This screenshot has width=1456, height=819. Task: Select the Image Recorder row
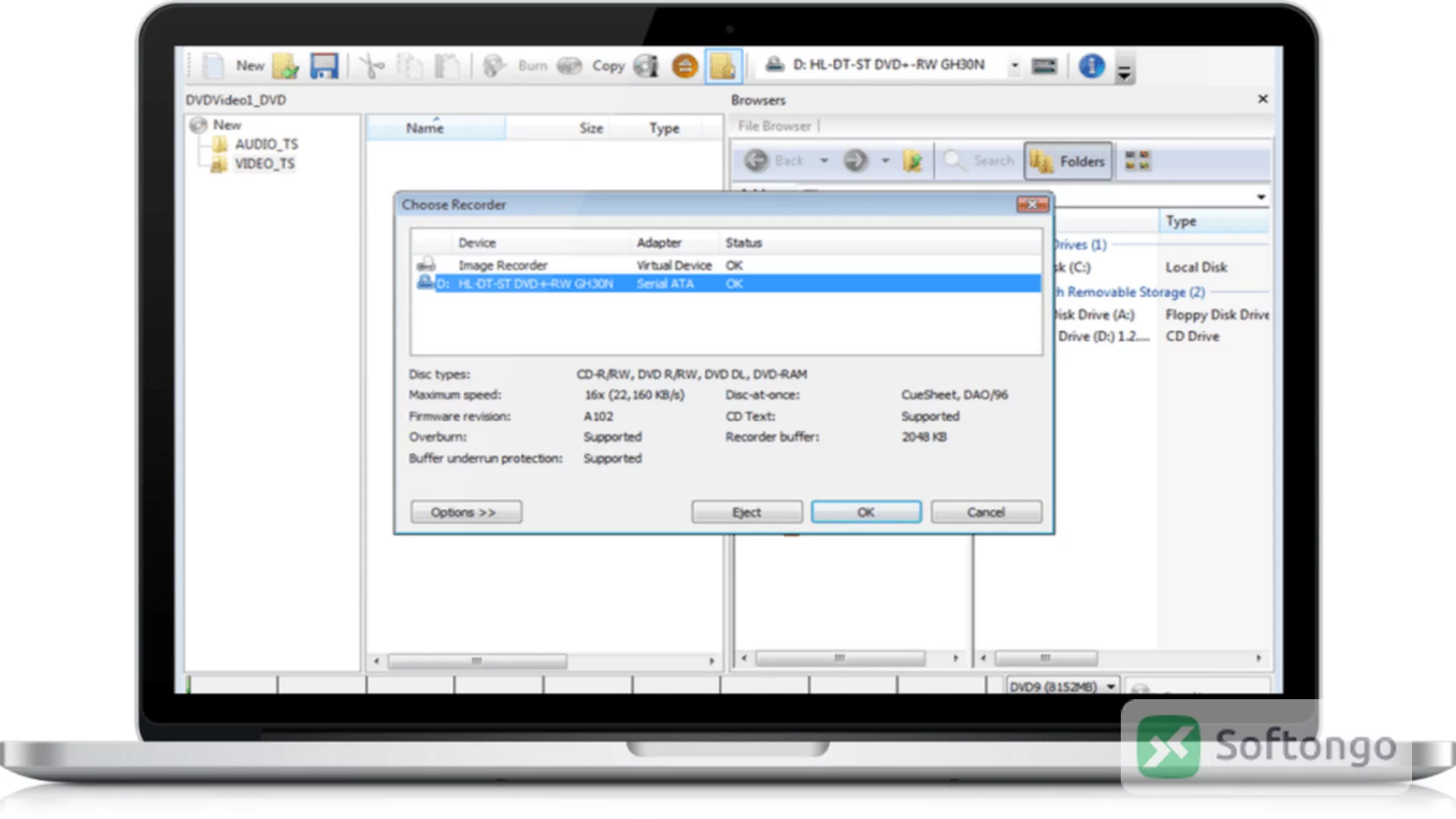(x=726, y=265)
